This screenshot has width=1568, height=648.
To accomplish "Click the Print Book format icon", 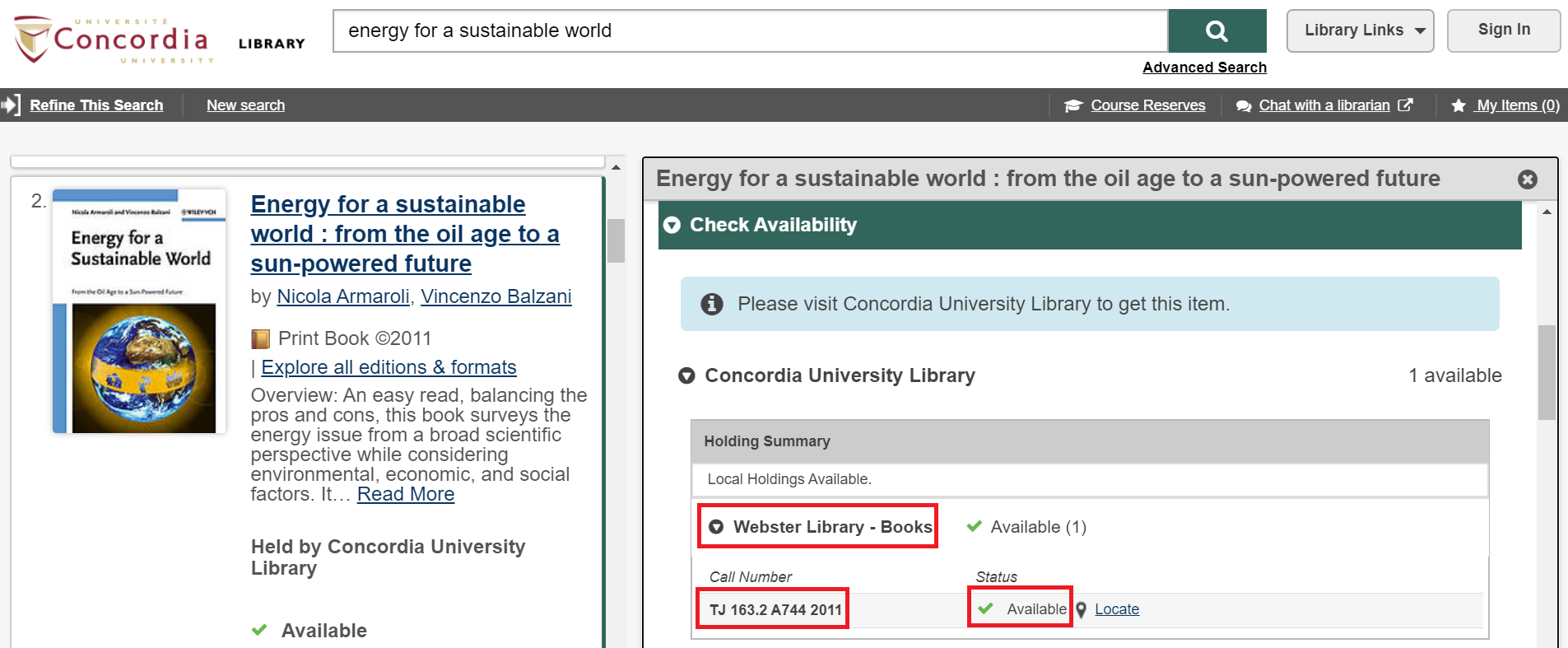I will (260, 339).
